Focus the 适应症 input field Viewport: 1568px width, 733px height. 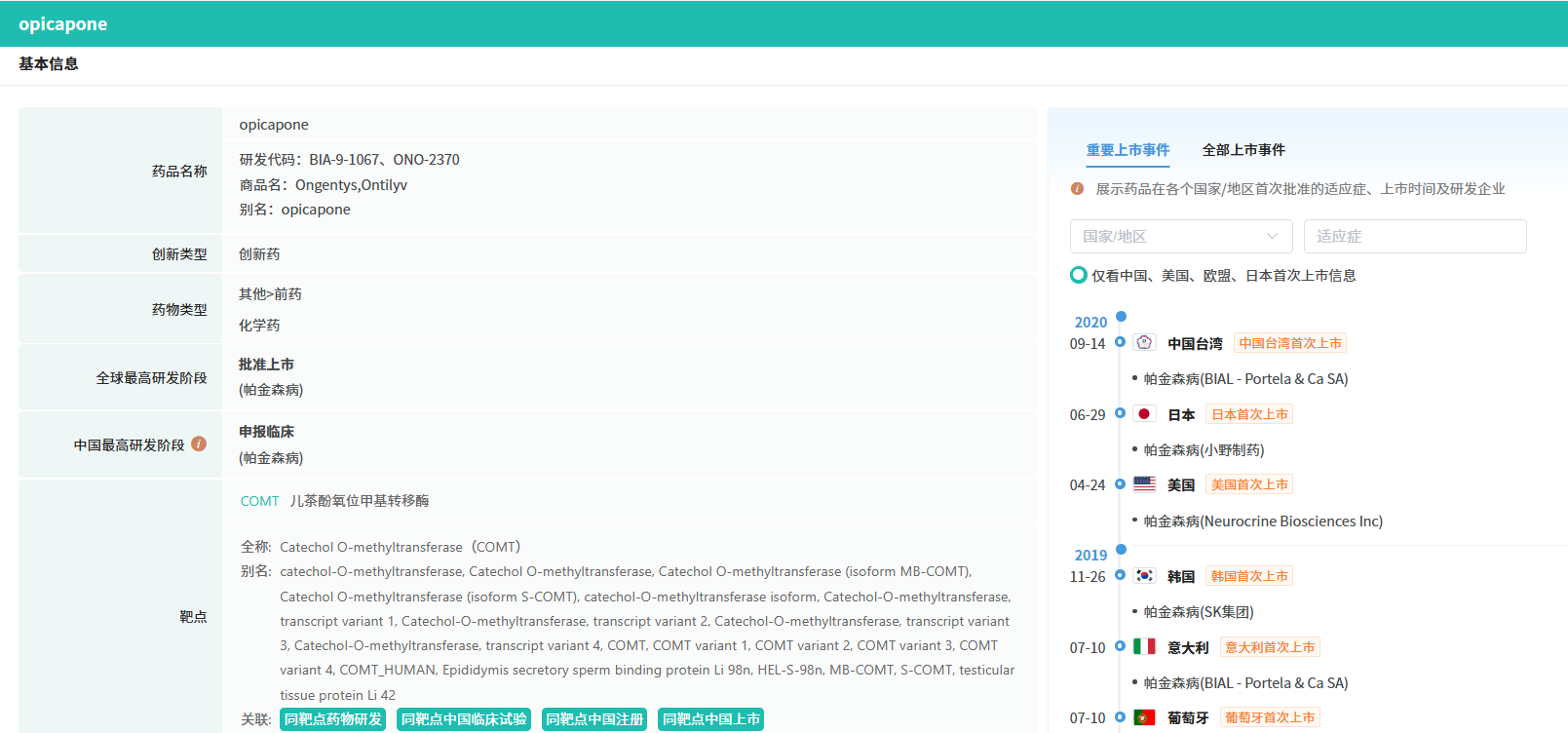click(1415, 236)
